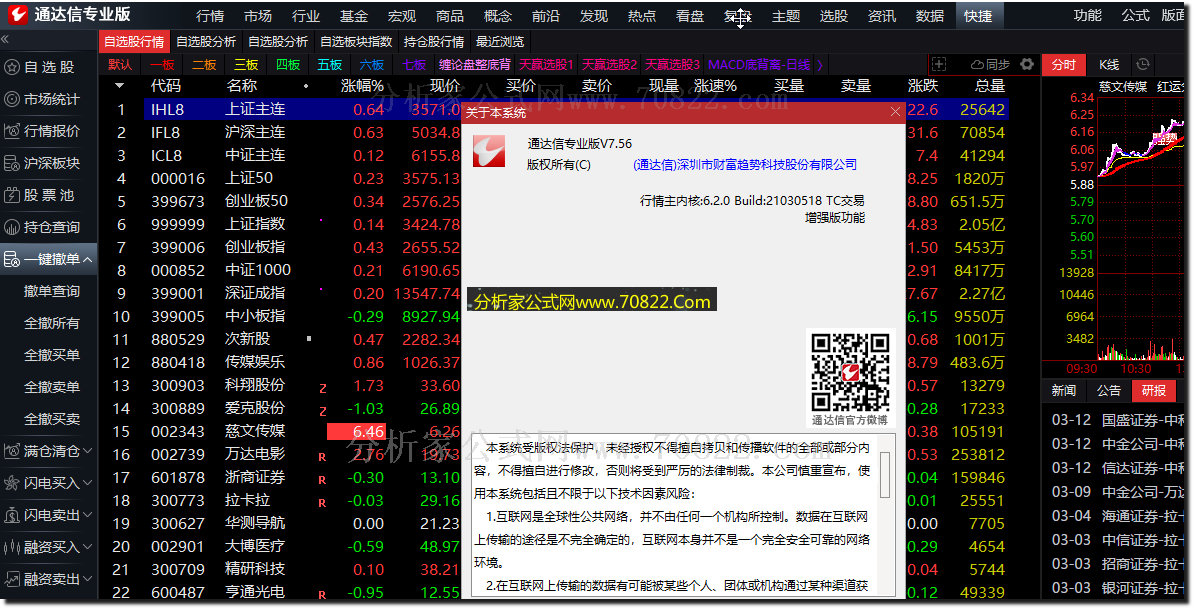Close the 关于本系统 dialog

click(896, 113)
